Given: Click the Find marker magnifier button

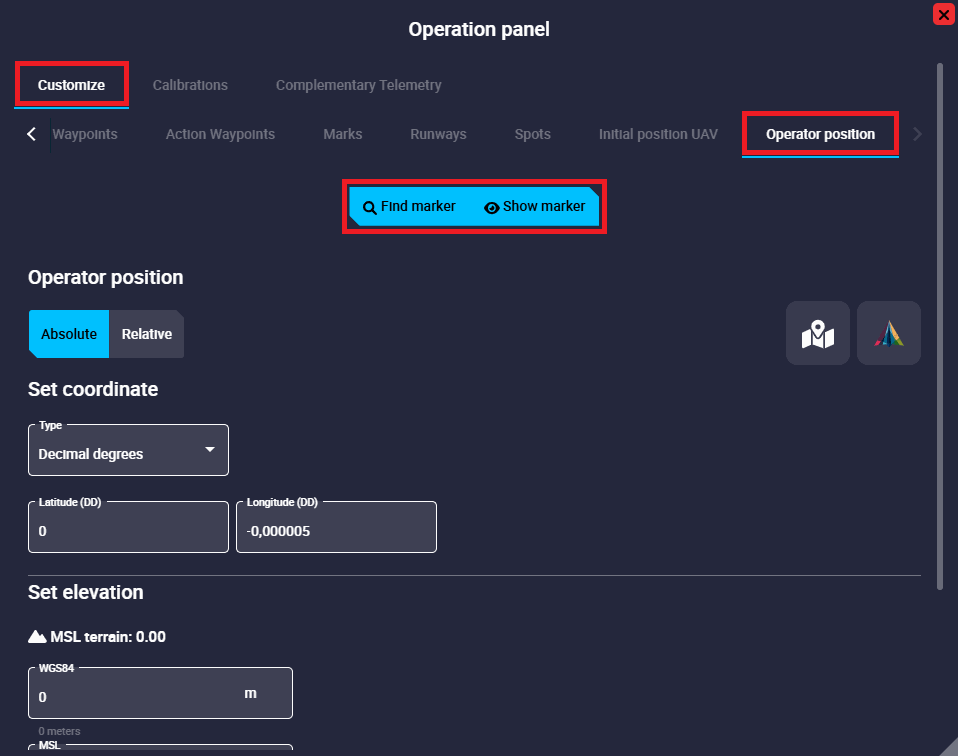Looking at the screenshot, I should (x=409, y=207).
